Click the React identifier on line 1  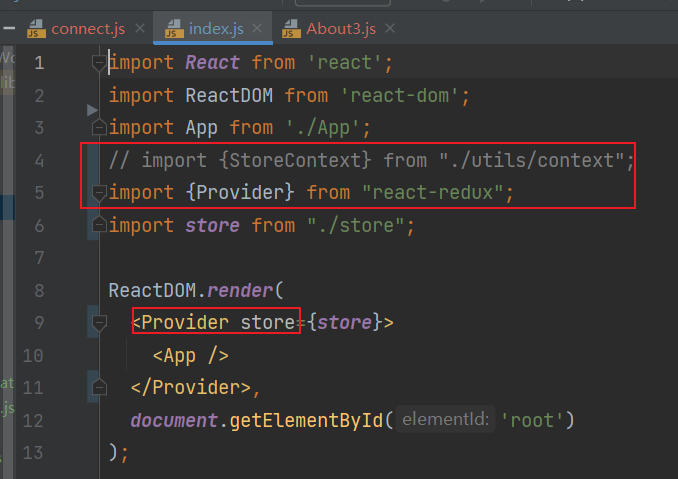tap(212, 63)
